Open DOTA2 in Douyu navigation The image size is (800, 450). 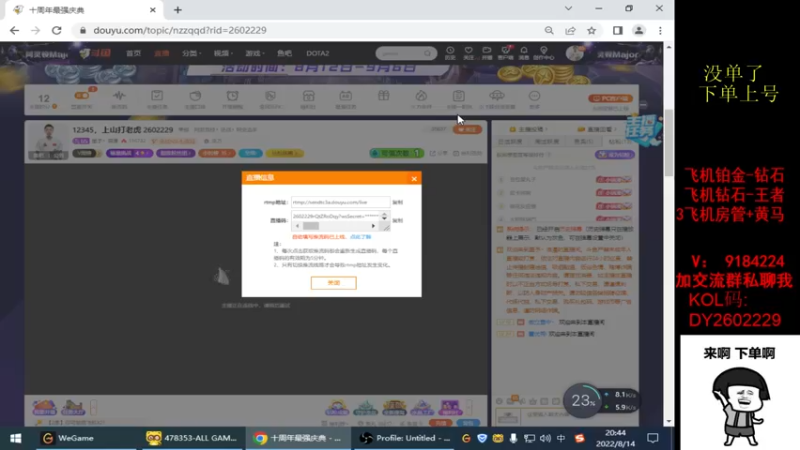(x=317, y=53)
